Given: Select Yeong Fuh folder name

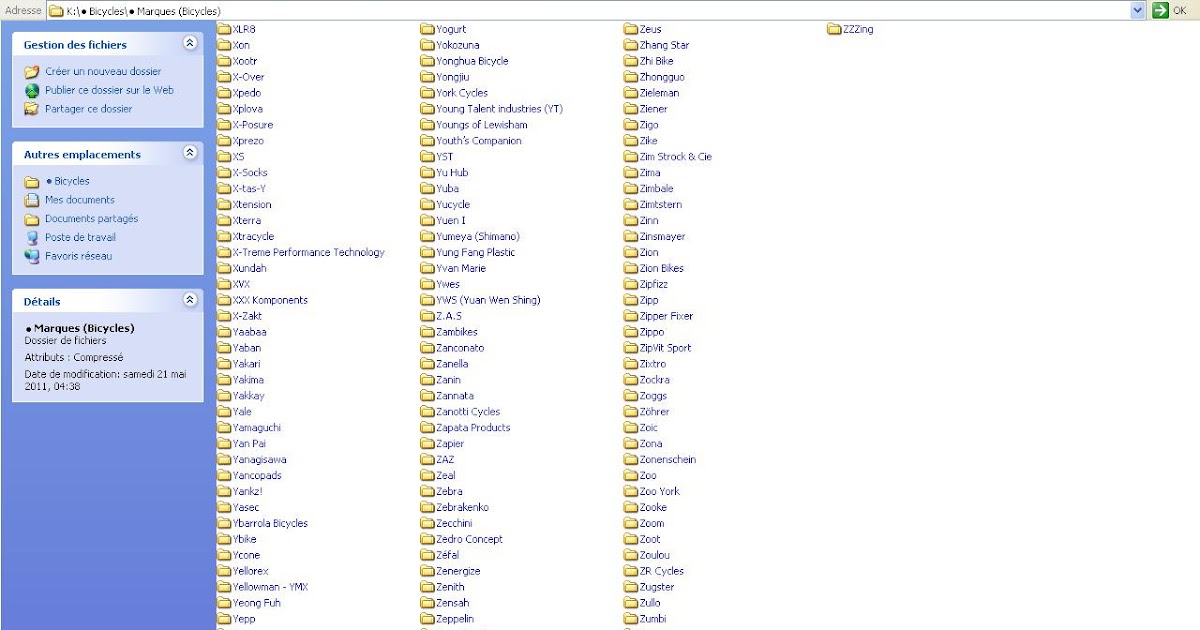Looking at the screenshot, I should (x=256, y=603).
